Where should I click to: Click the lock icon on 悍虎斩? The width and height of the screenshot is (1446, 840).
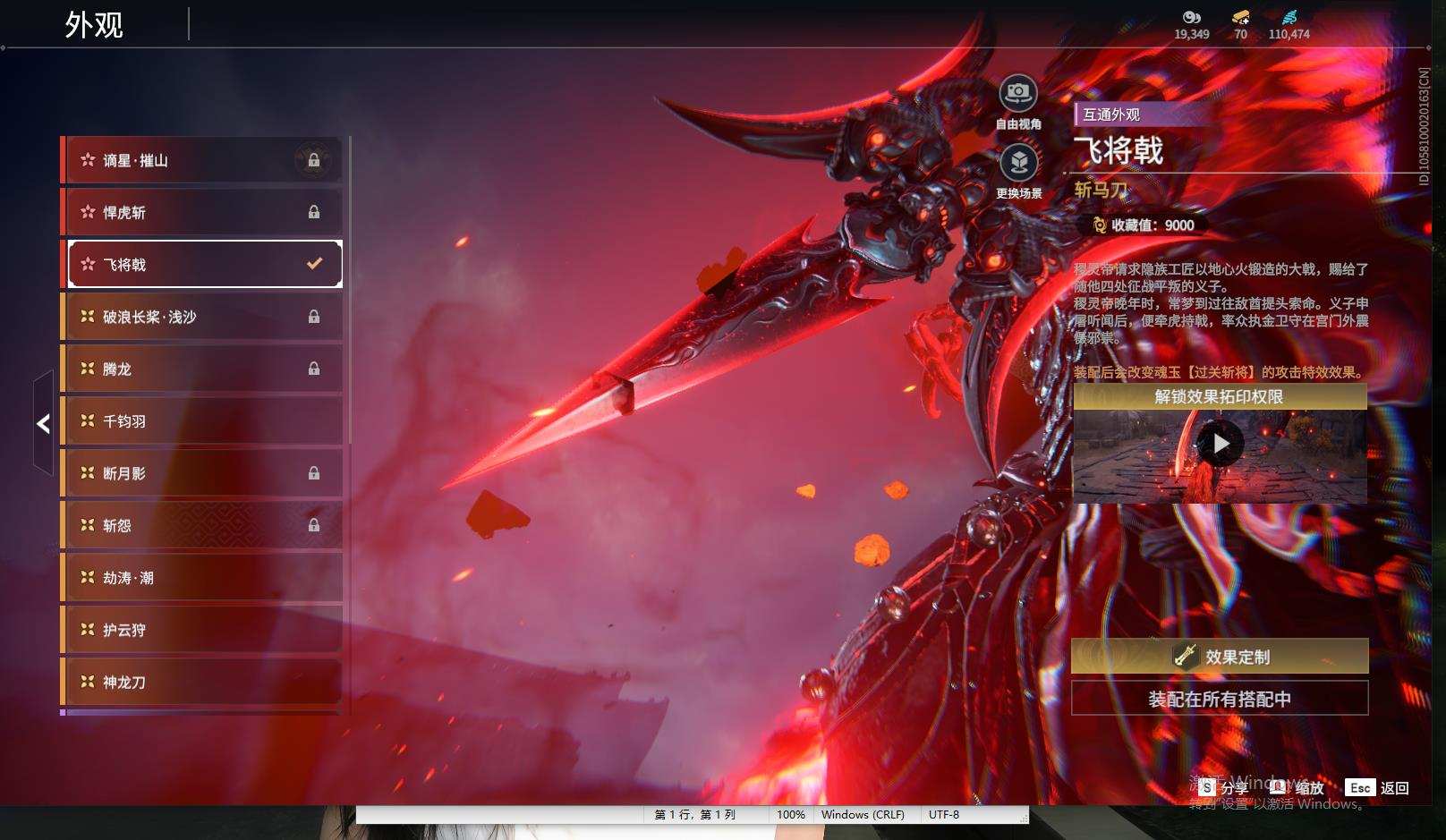[314, 212]
